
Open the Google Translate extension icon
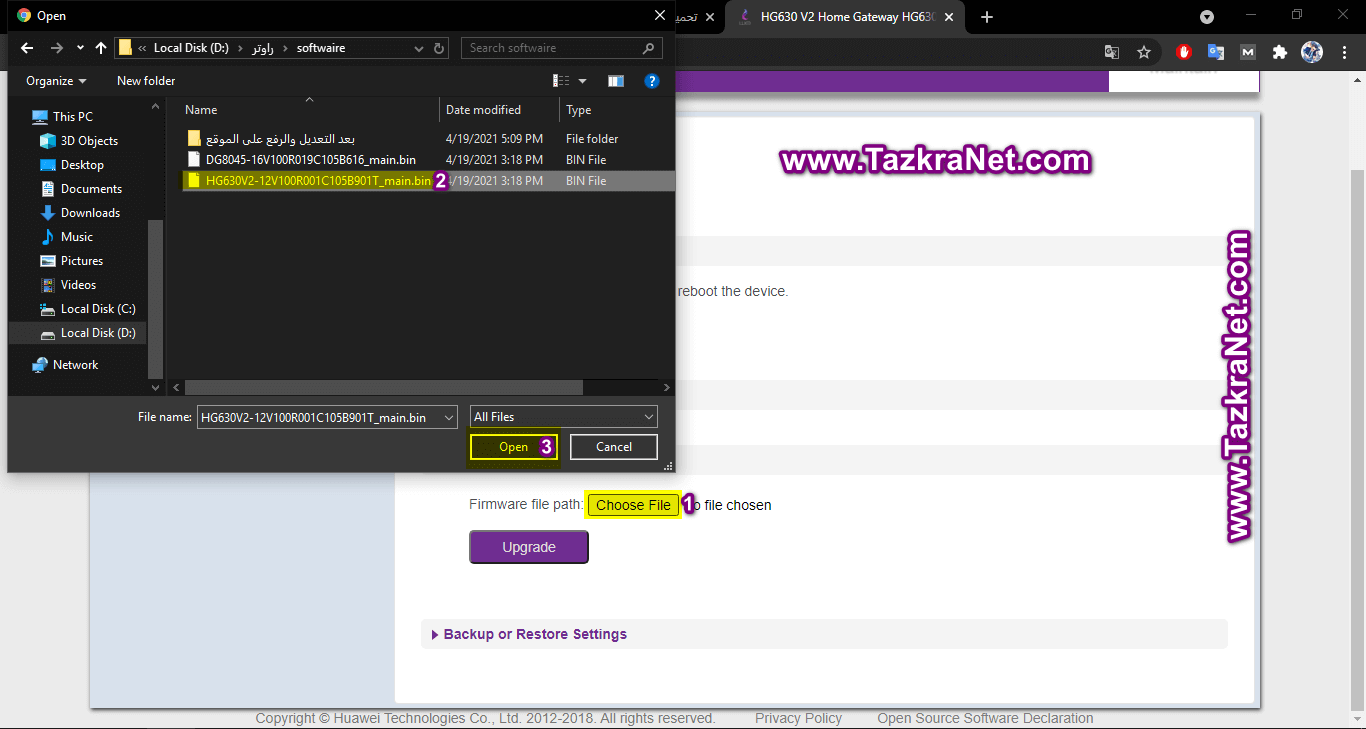click(x=1216, y=52)
